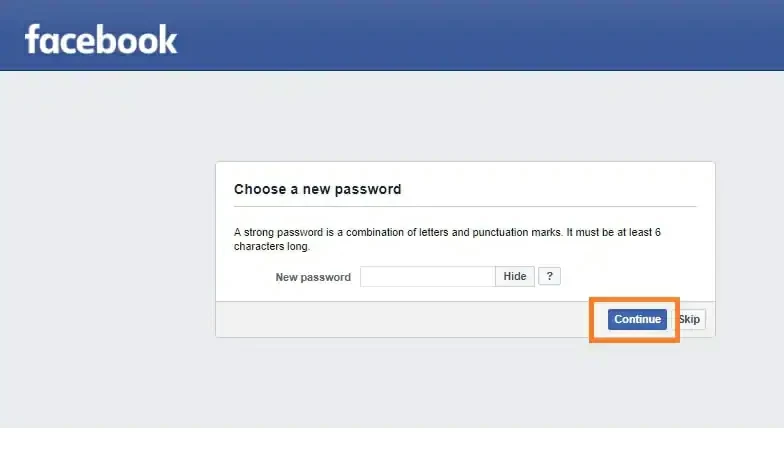
Task: Click the blue header bar area
Action: click(392, 35)
